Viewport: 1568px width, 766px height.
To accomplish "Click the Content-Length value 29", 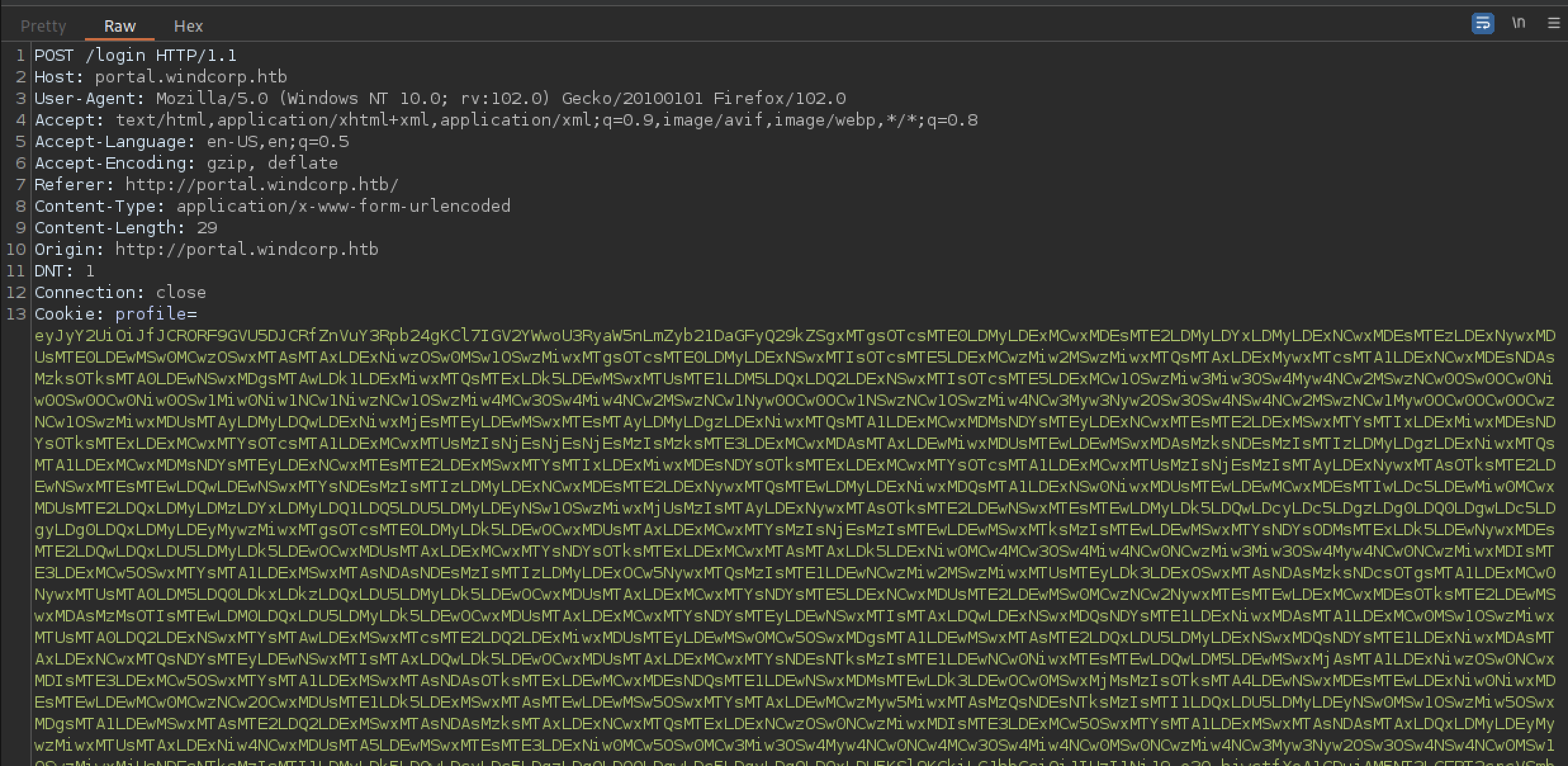I will [207, 228].
